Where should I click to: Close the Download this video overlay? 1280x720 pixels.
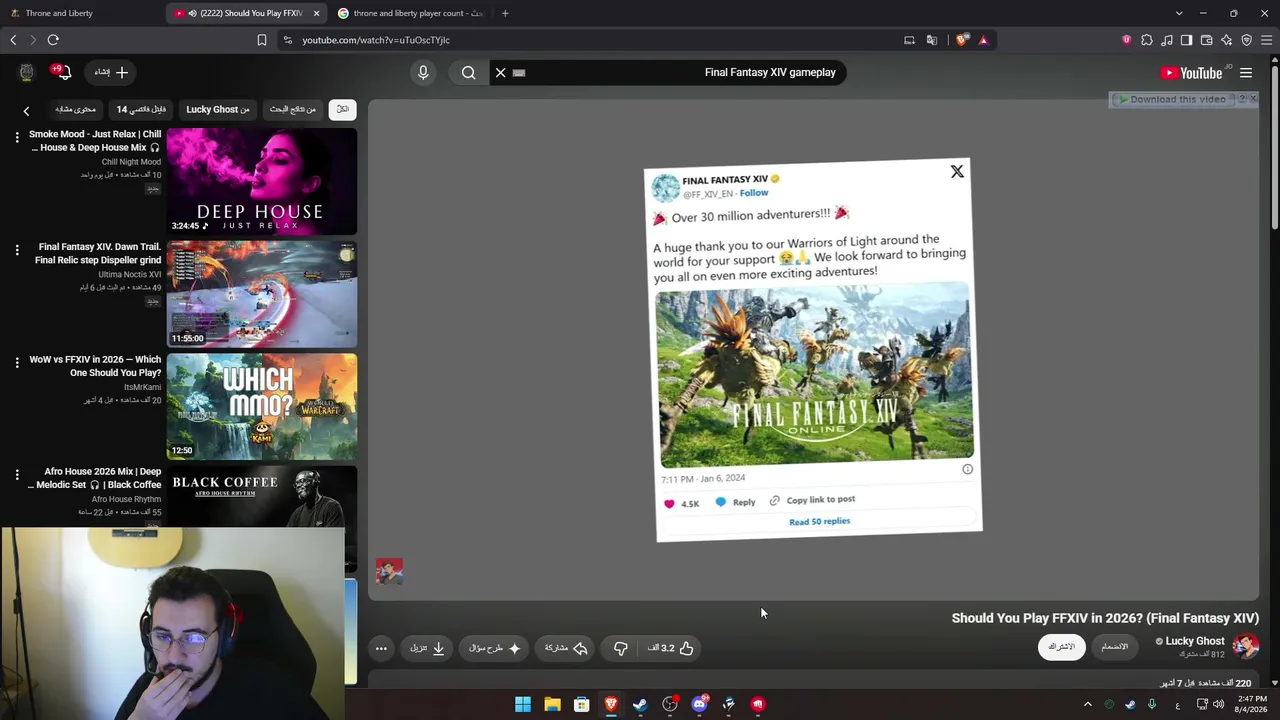click(1253, 99)
